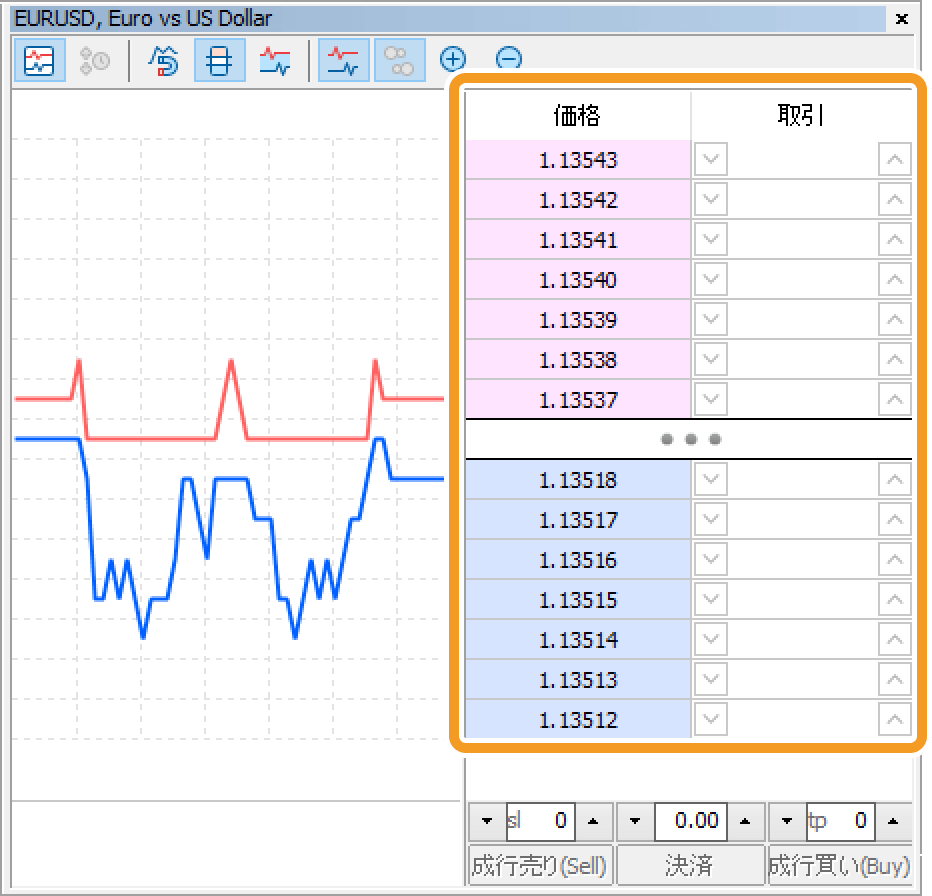The width and height of the screenshot is (932, 896).
Task: Click the up chevron at 1.13538
Action: pos(895,359)
